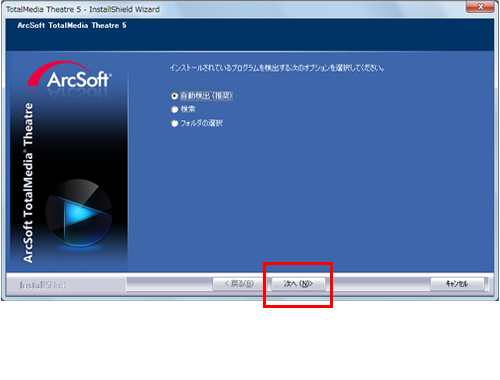The image size is (500, 380).
Task: Cancel setup with the キャンセル button
Action: coord(457,284)
